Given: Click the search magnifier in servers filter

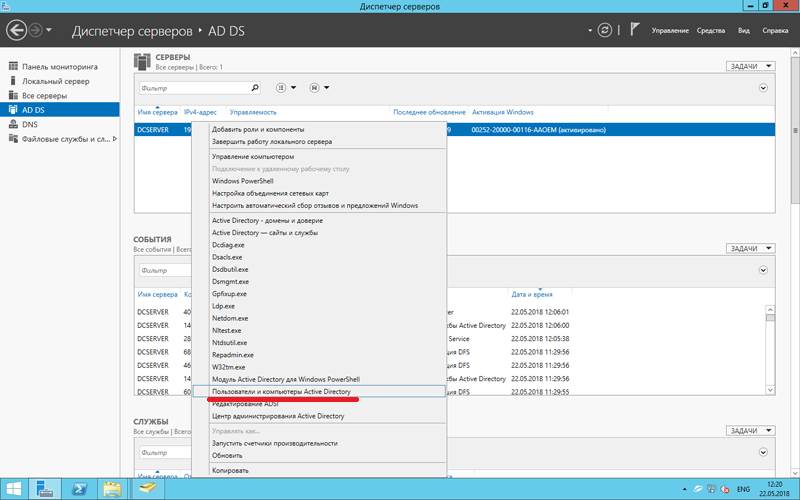Looking at the screenshot, I should click(x=255, y=89).
